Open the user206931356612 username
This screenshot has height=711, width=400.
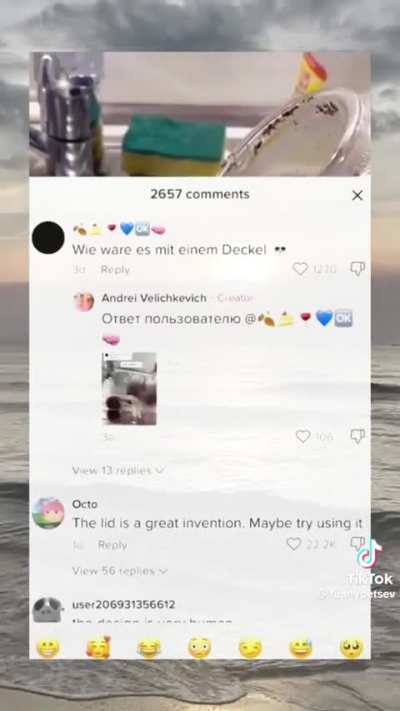point(123,604)
